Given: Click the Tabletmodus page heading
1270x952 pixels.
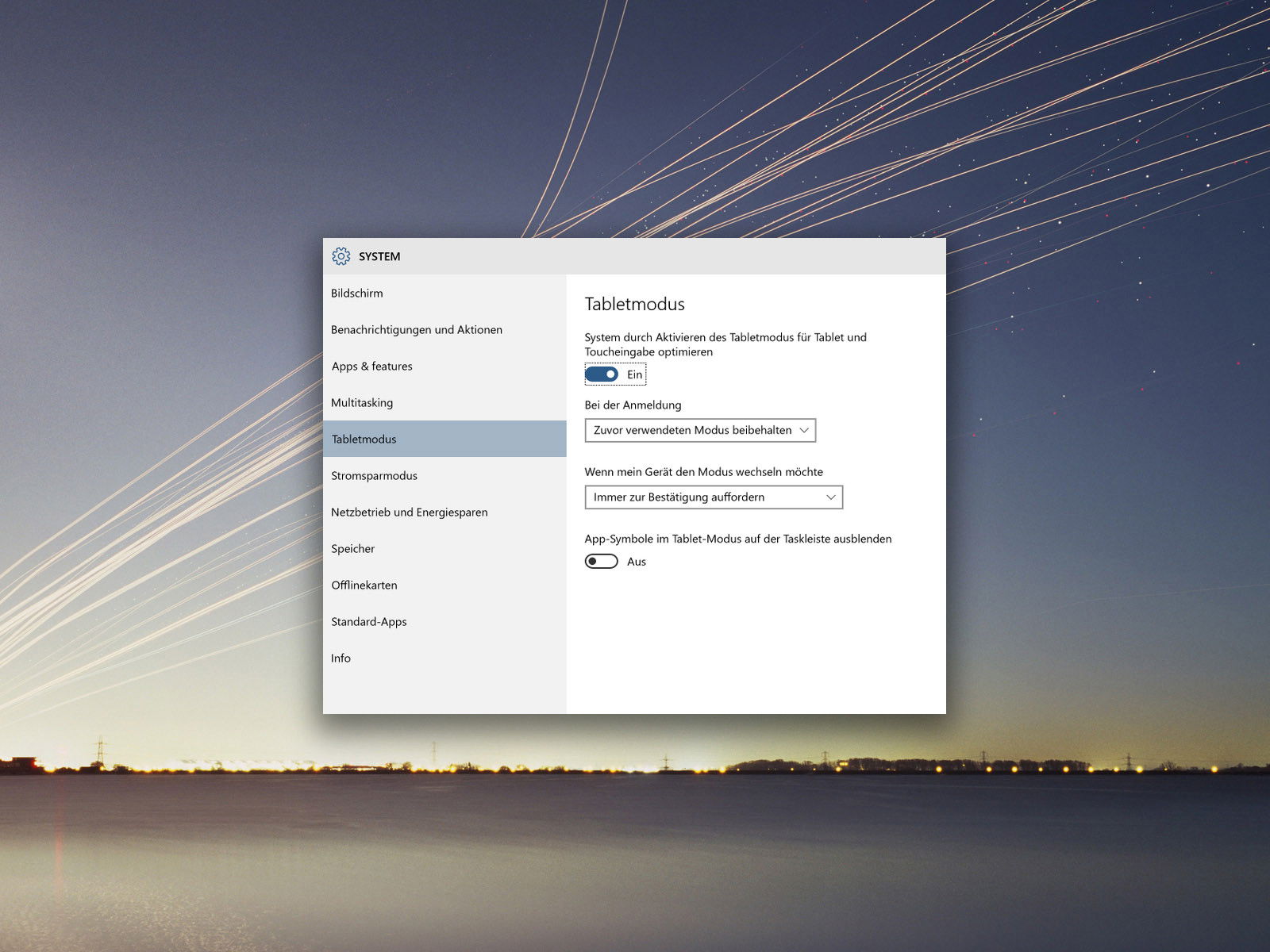Looking at the screenshot, I should (635, 304).
